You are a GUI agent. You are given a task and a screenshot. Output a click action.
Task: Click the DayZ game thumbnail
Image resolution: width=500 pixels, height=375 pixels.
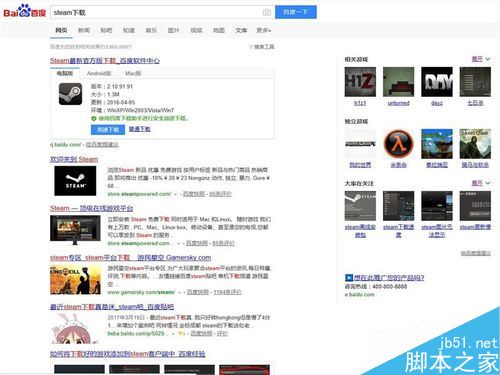tap(437, 82)
